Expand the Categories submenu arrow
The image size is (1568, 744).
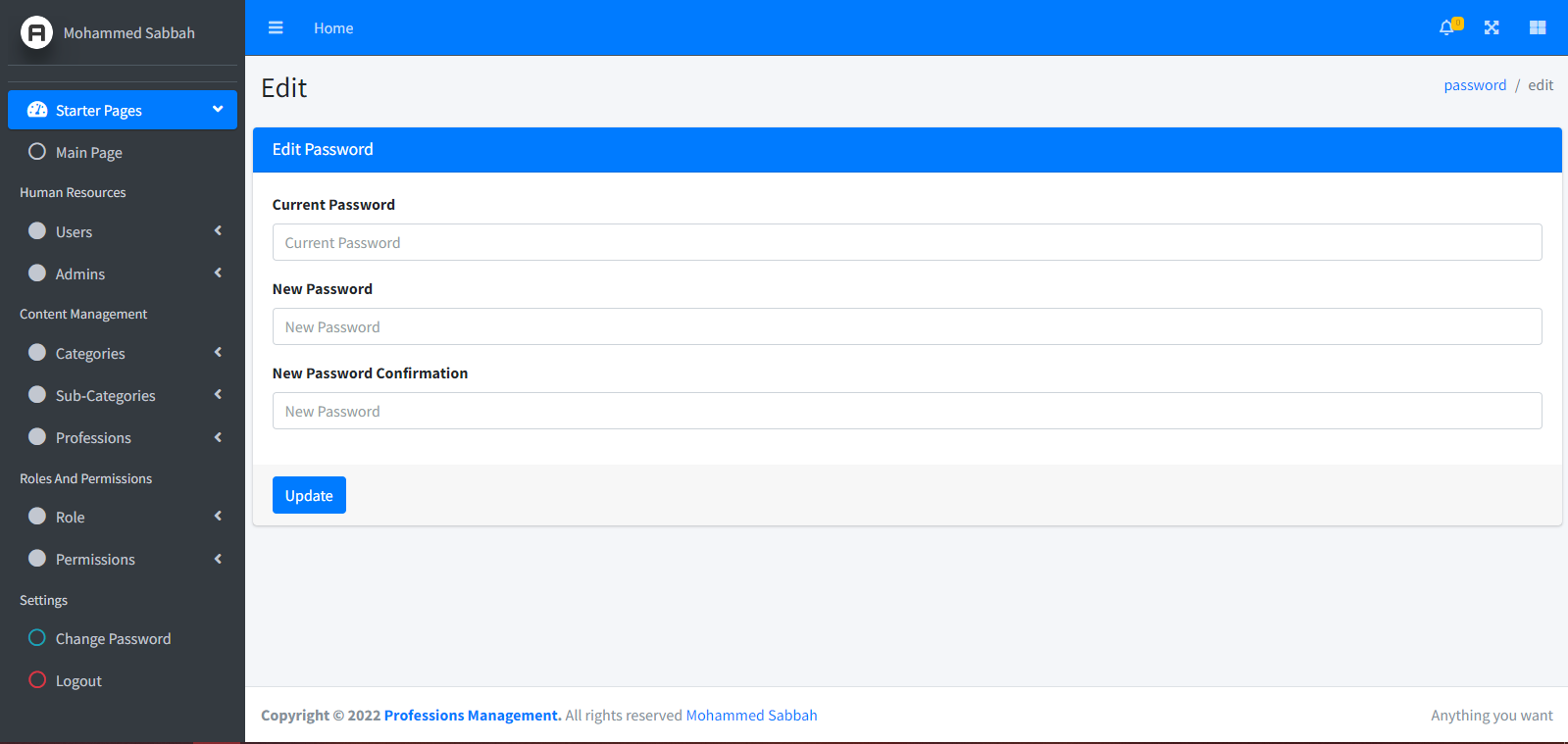click(218, 353)
